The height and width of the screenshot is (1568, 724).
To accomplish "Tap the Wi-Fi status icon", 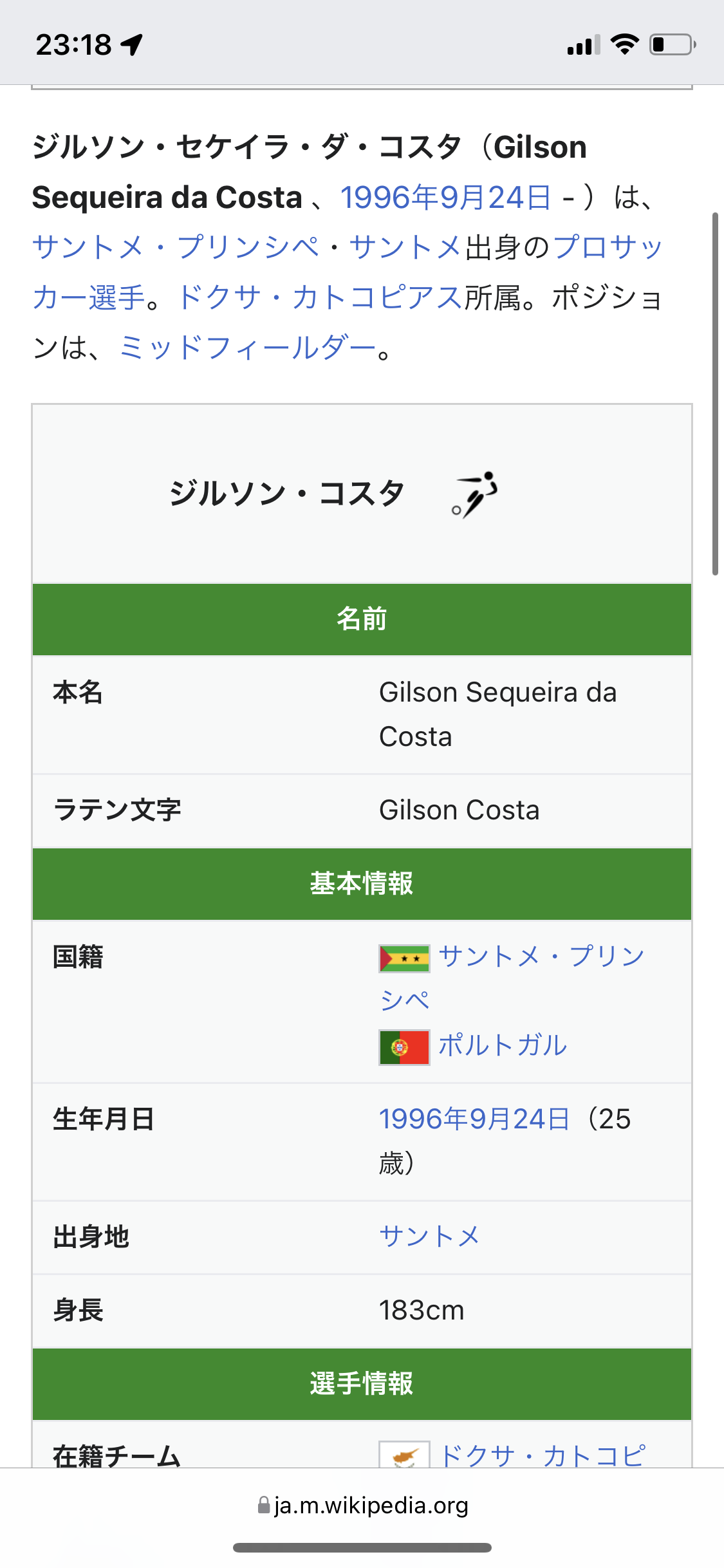I will pyautogui.click(x=624, y=44).
